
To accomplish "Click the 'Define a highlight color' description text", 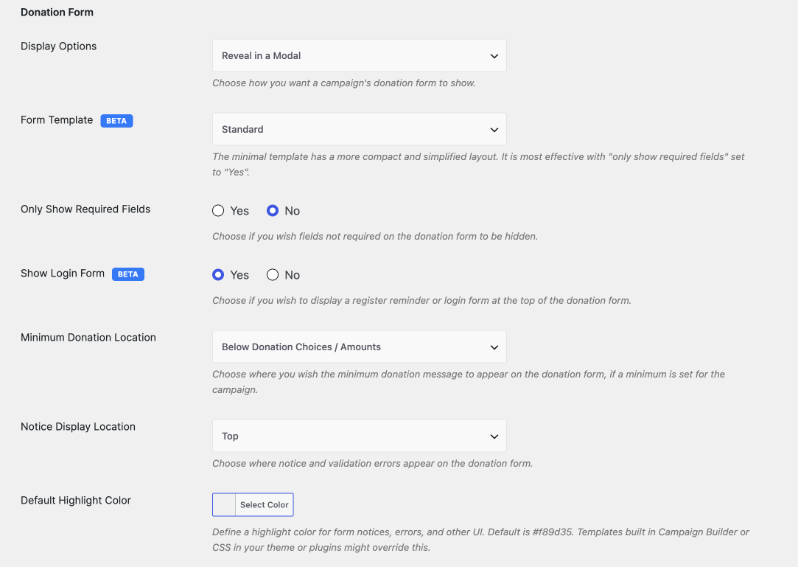I will [481, 540].
